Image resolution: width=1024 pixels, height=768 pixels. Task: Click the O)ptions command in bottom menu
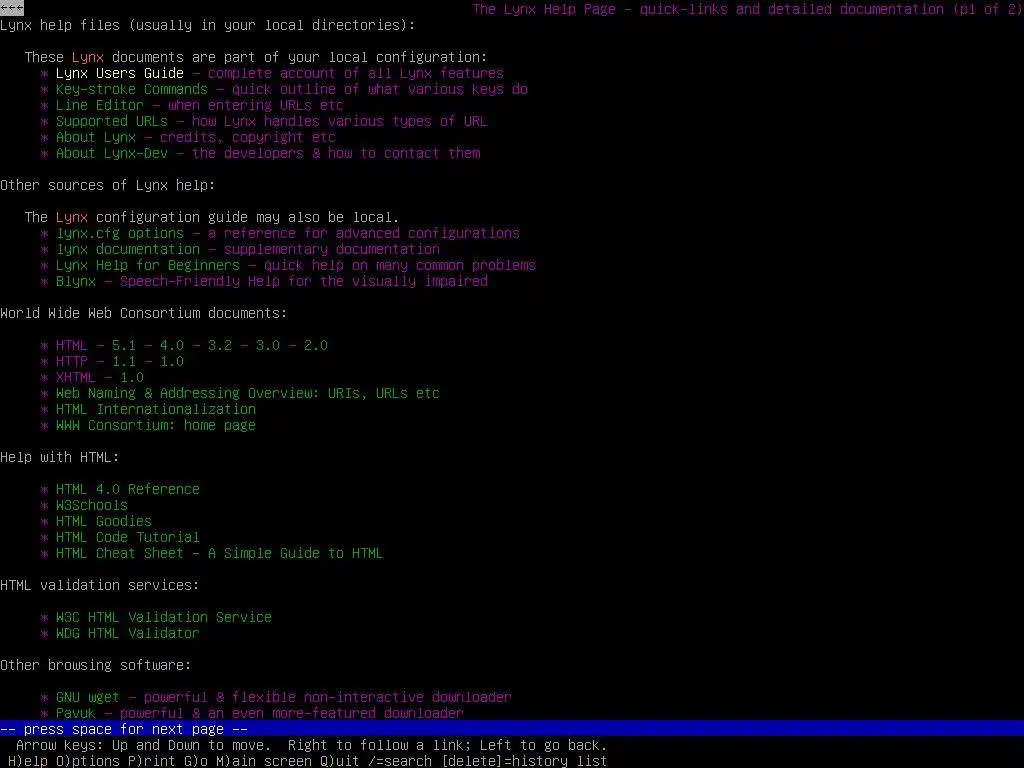88,761
